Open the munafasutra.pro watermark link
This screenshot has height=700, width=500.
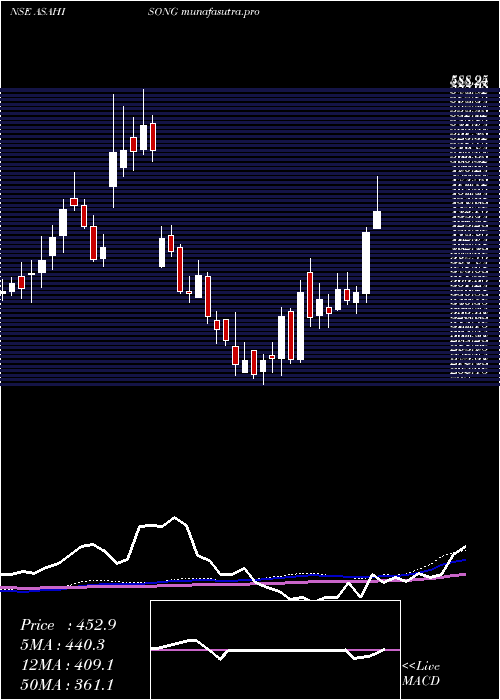click(x=221, y=12)
